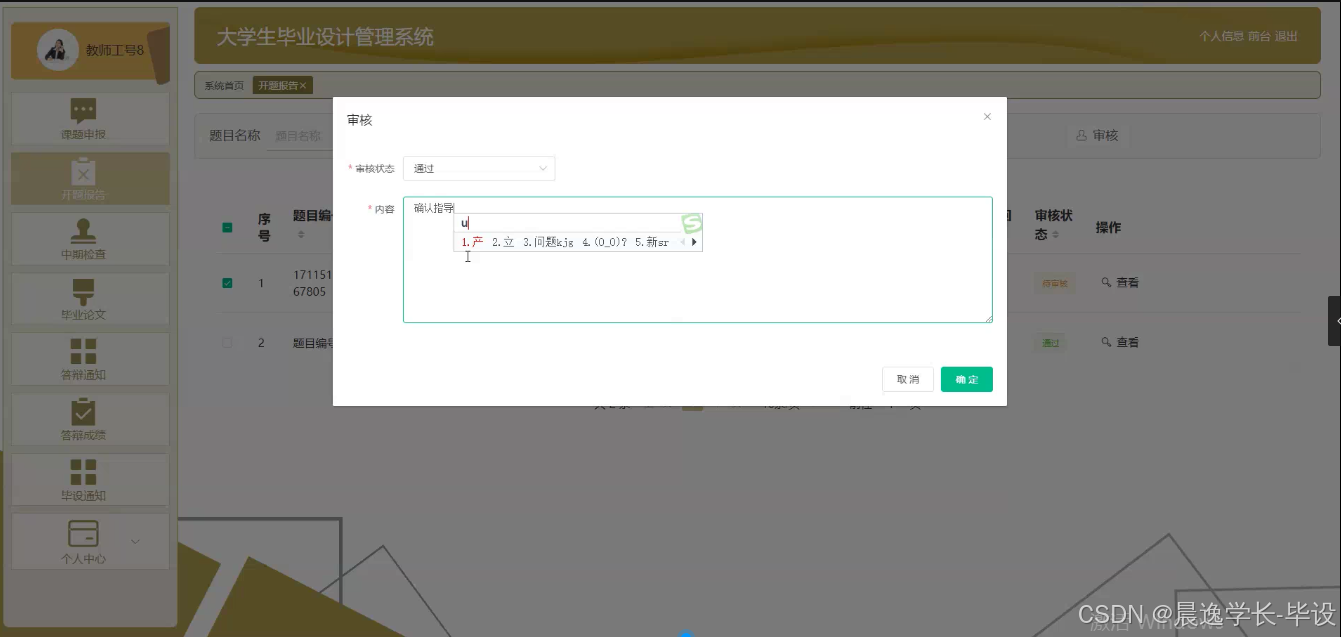Click the 确定 confirm button
Viewport: 1341px width, 637px height.
pos(966,379)
